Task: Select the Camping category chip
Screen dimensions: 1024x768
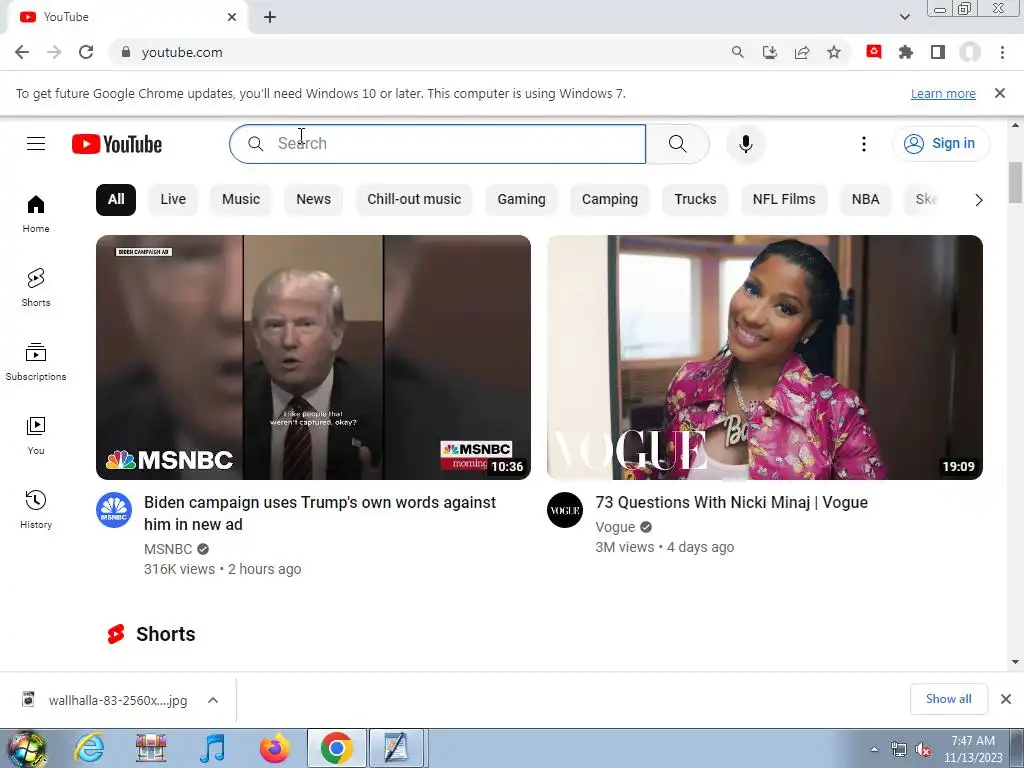Action: (x=610, y=199)
